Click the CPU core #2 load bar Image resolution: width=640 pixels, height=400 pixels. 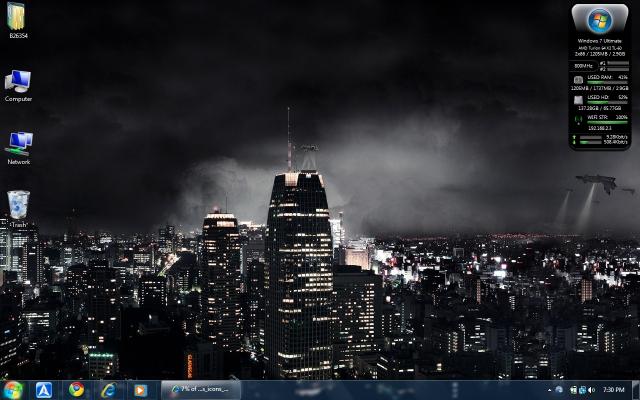pyautogui.click(x=618, y=69)
